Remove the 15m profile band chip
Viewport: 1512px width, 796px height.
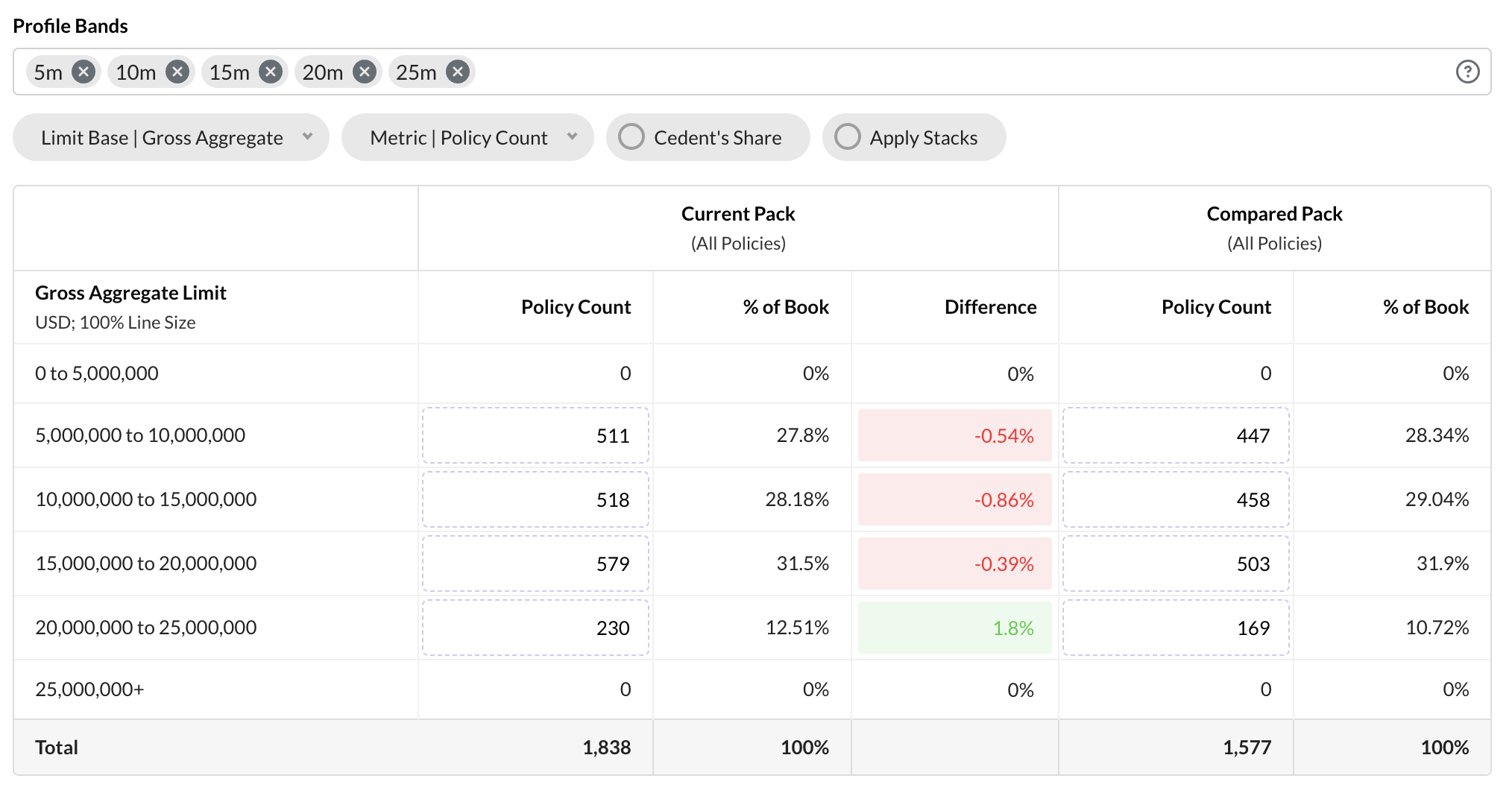(271, 72)
